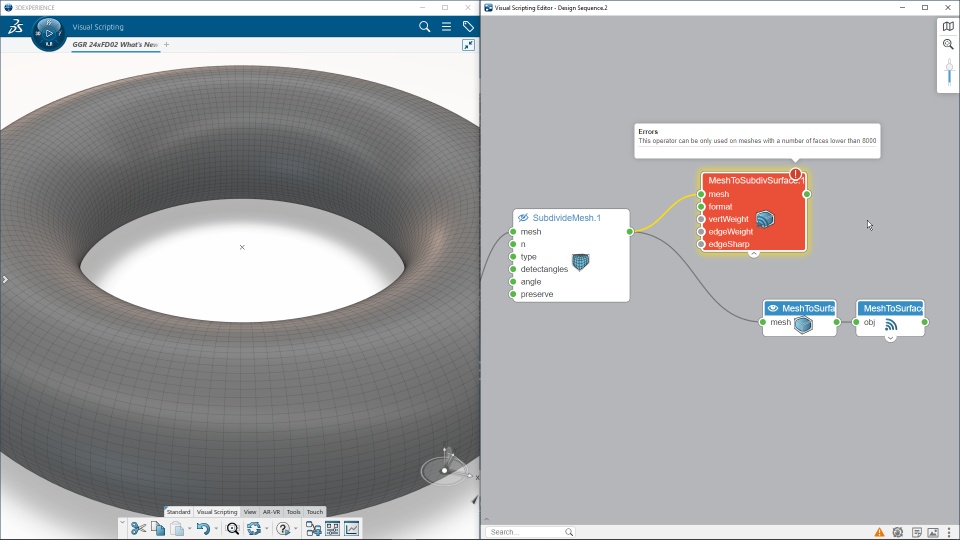Click the tag icon in the top bar

tap(468, 26)
